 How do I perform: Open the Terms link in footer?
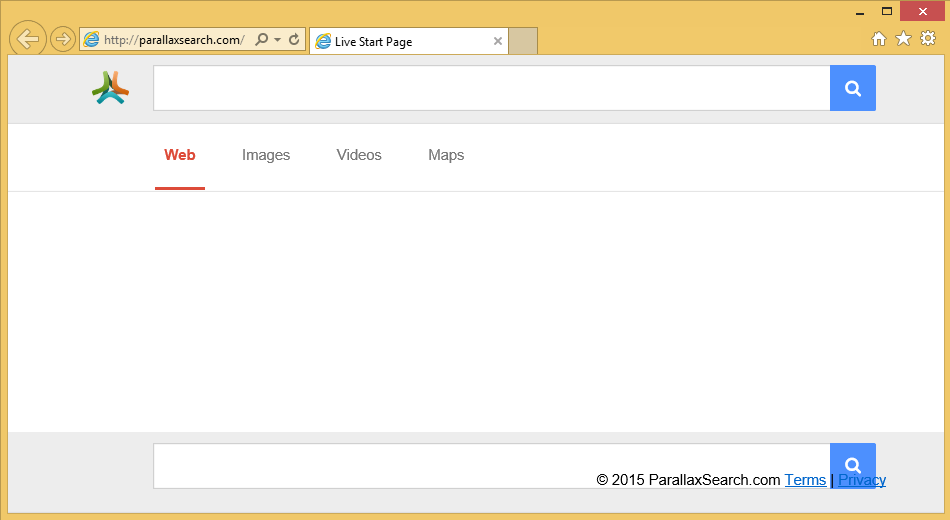point(805,480)
